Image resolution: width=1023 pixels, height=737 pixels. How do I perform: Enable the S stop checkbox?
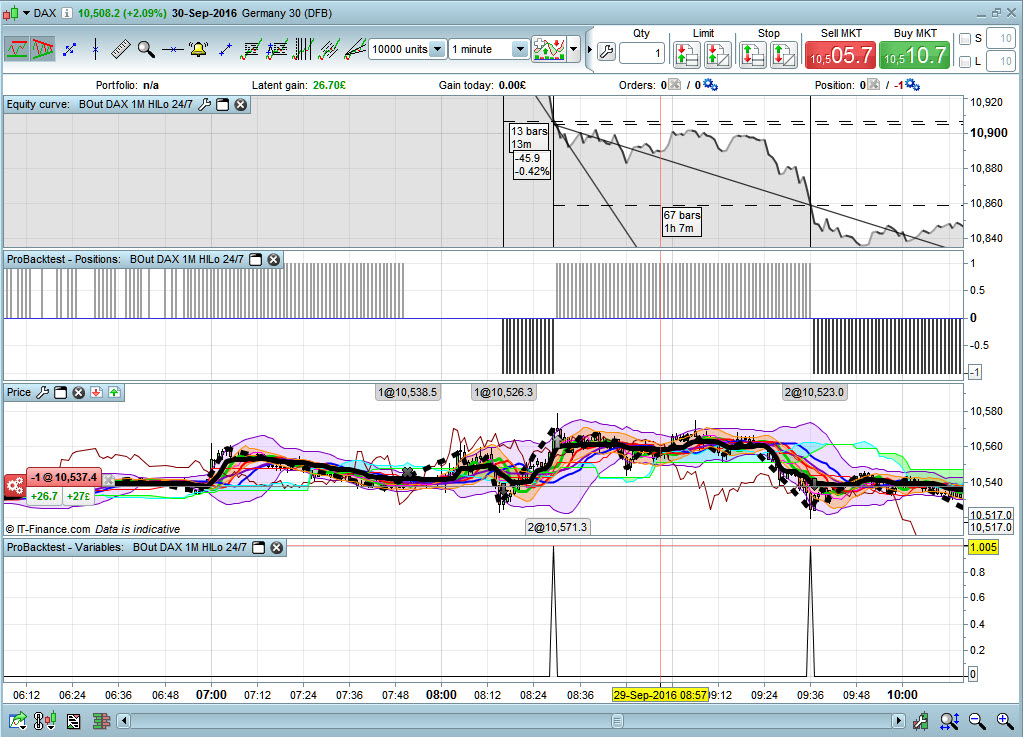pos(965,39)
